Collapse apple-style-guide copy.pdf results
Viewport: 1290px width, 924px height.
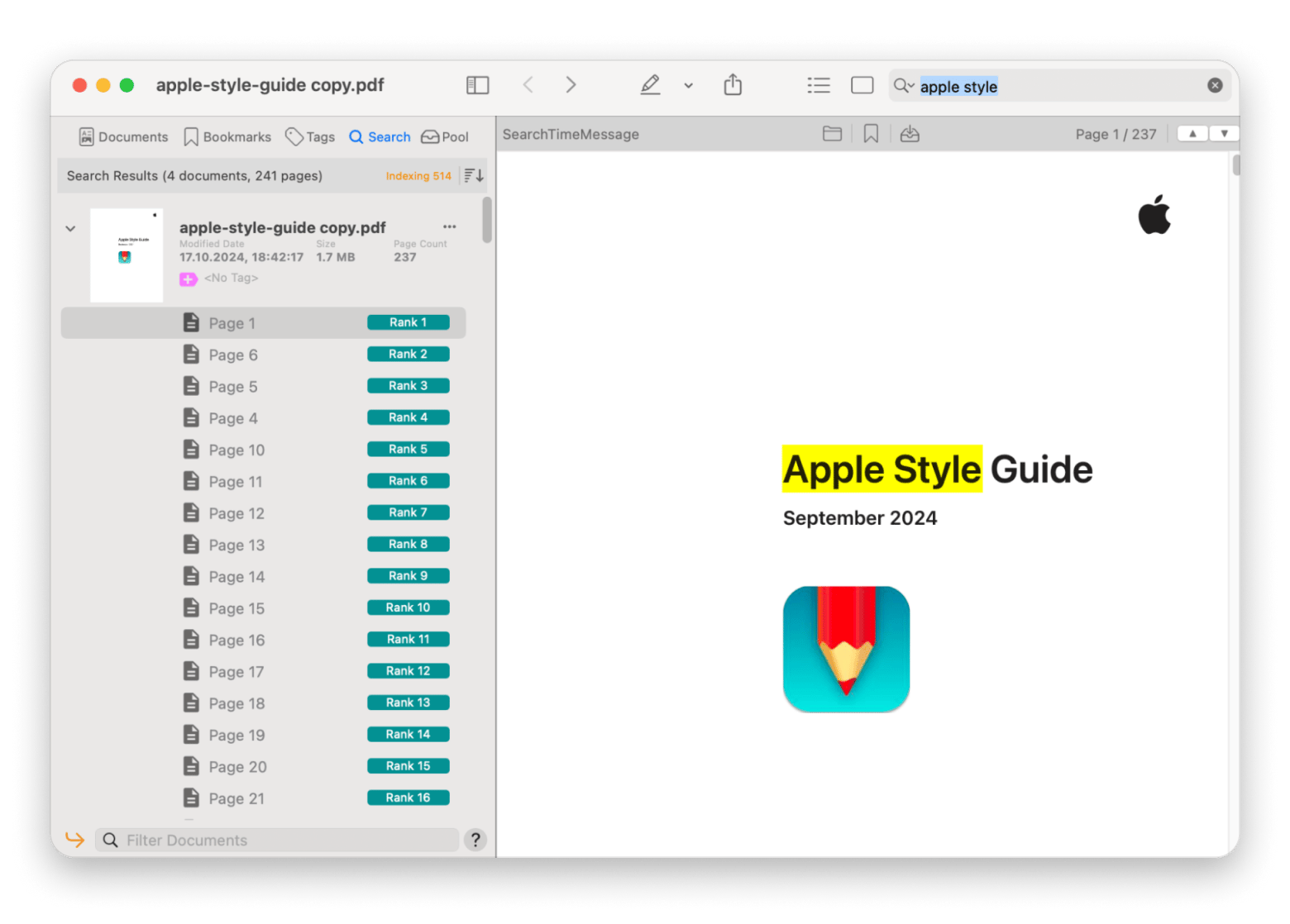coord(71,229)
